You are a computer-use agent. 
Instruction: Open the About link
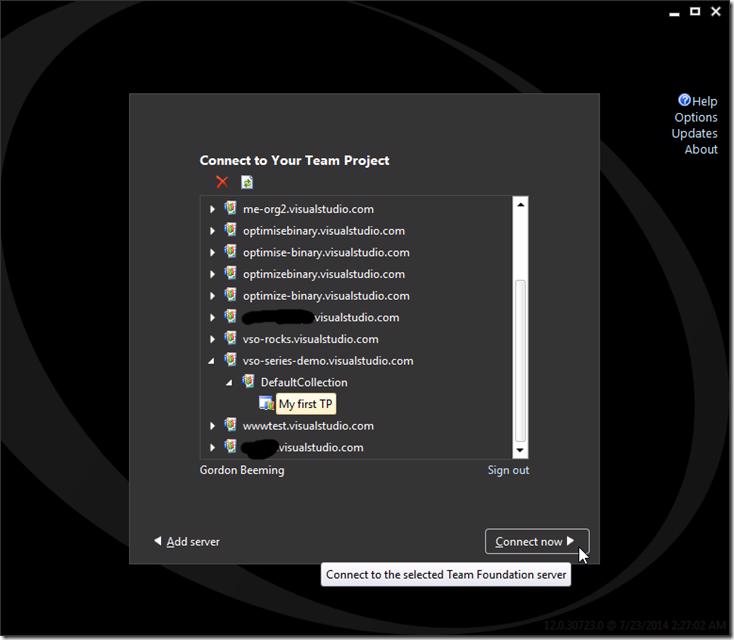[x=701, y=149]
